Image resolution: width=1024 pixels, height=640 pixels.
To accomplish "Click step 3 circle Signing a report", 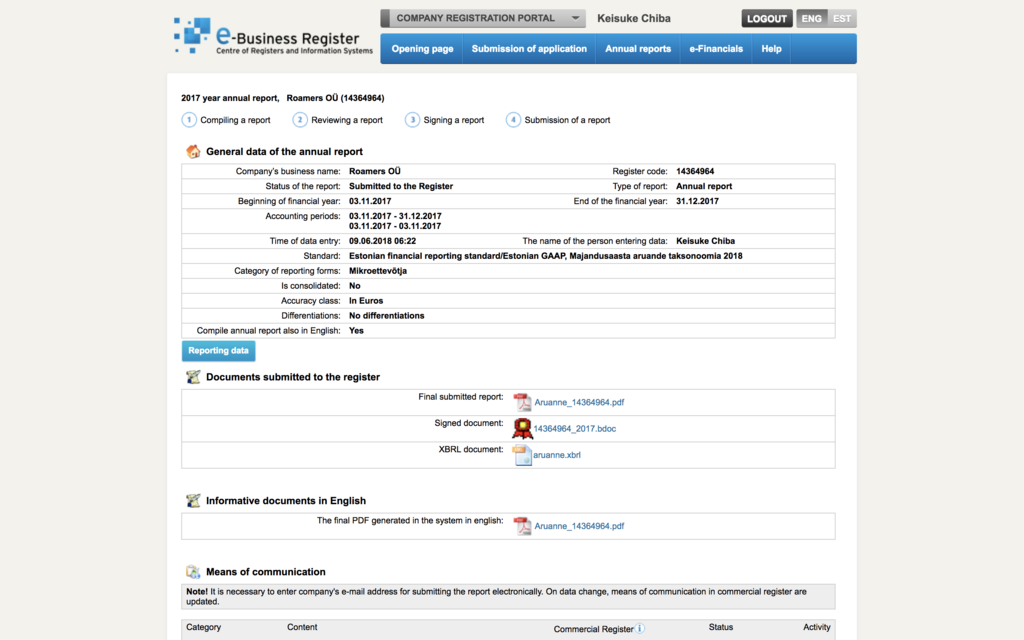I will click(x=412, y=120).
